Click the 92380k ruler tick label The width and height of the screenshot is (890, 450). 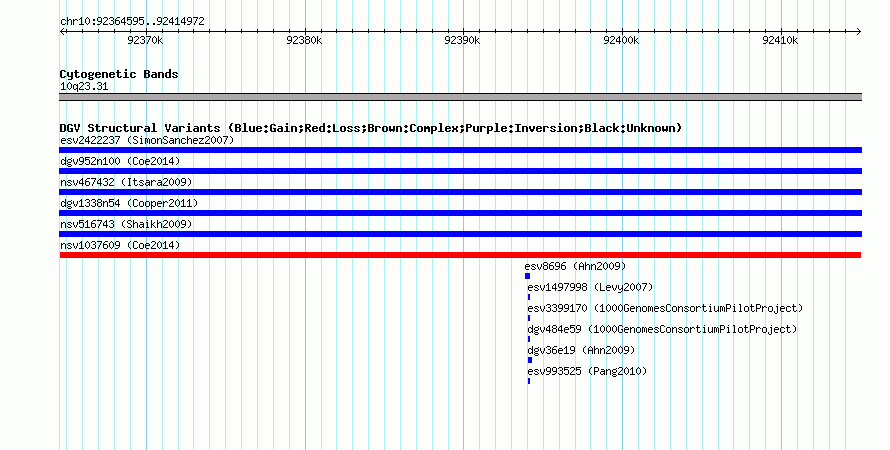304,40
